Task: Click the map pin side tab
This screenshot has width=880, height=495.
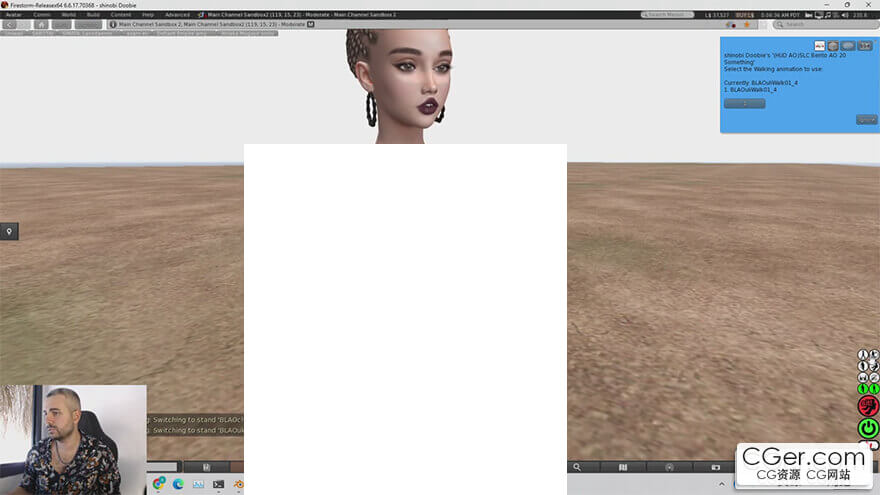Action: pyautogui.click(x=9, y=232)
